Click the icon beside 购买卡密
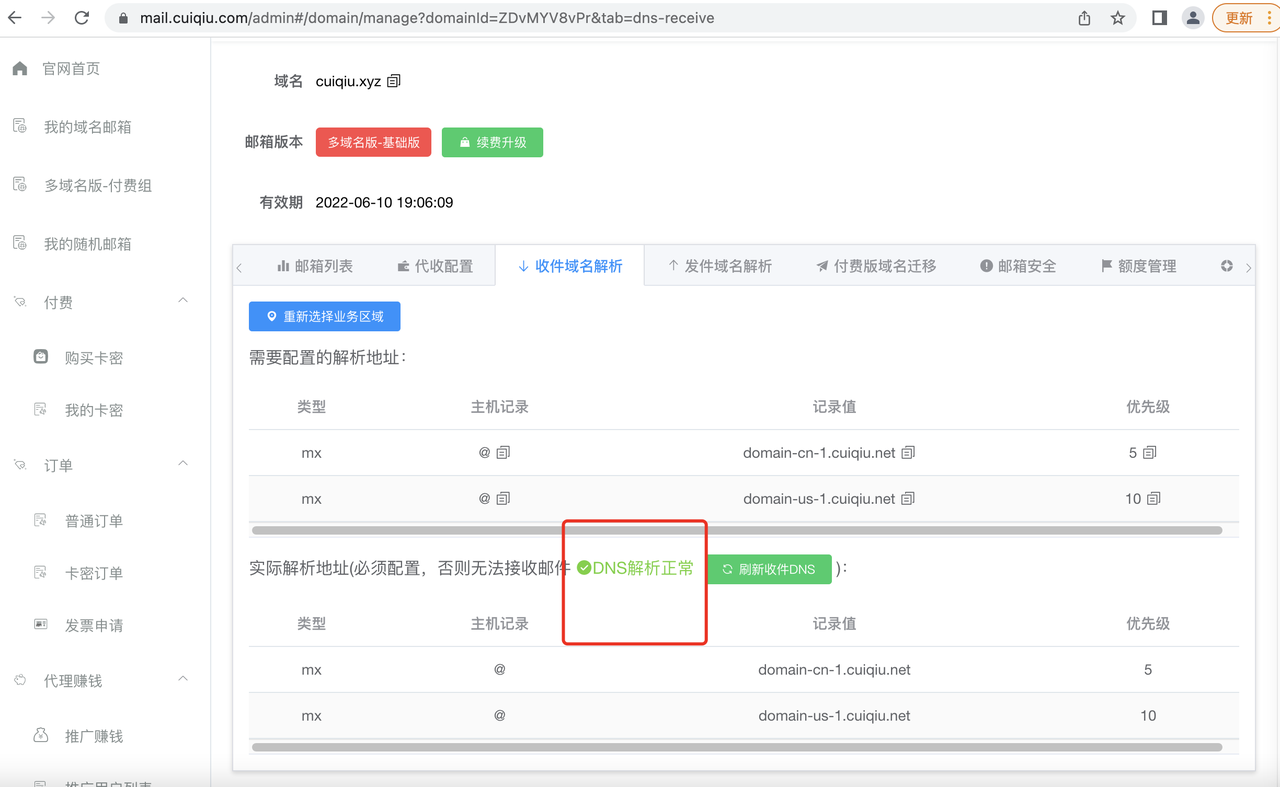Screen dimensions: 1280x787 41,356
